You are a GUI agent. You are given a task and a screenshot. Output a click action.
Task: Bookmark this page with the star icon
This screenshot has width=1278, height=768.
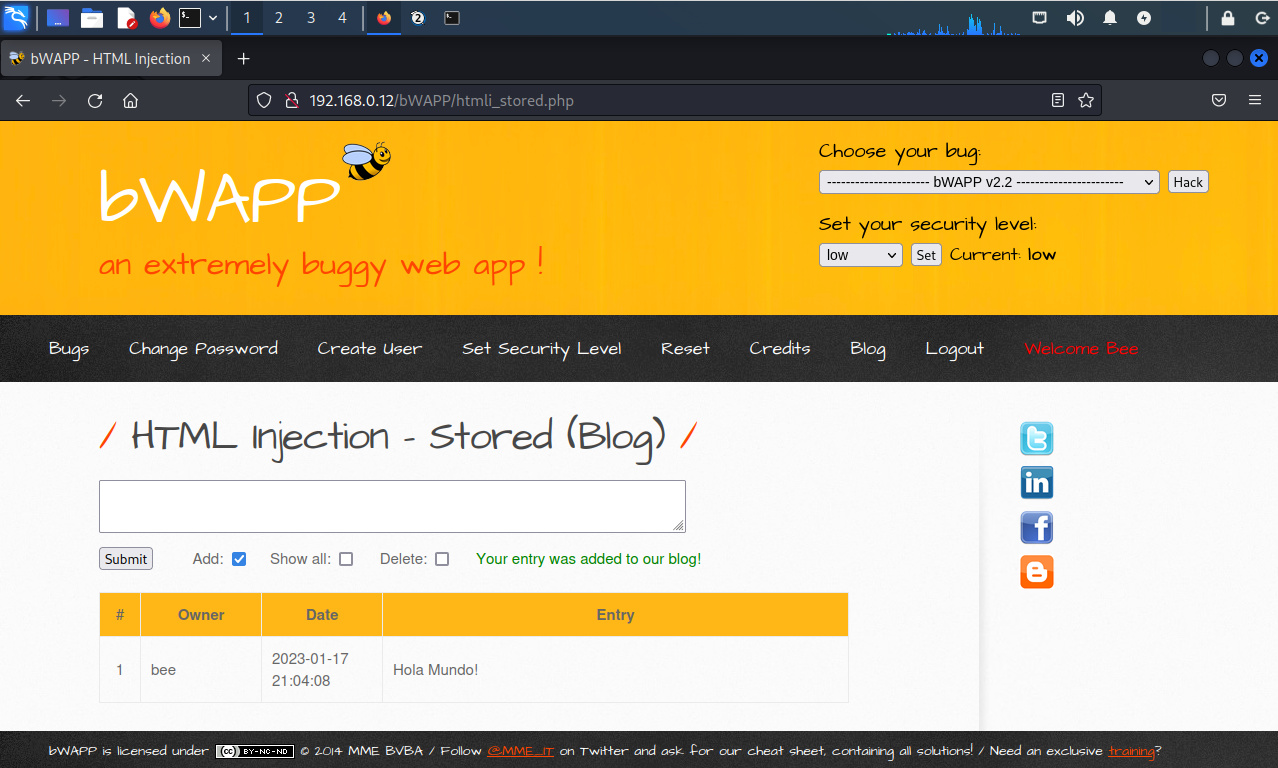tap(1085, 101)
